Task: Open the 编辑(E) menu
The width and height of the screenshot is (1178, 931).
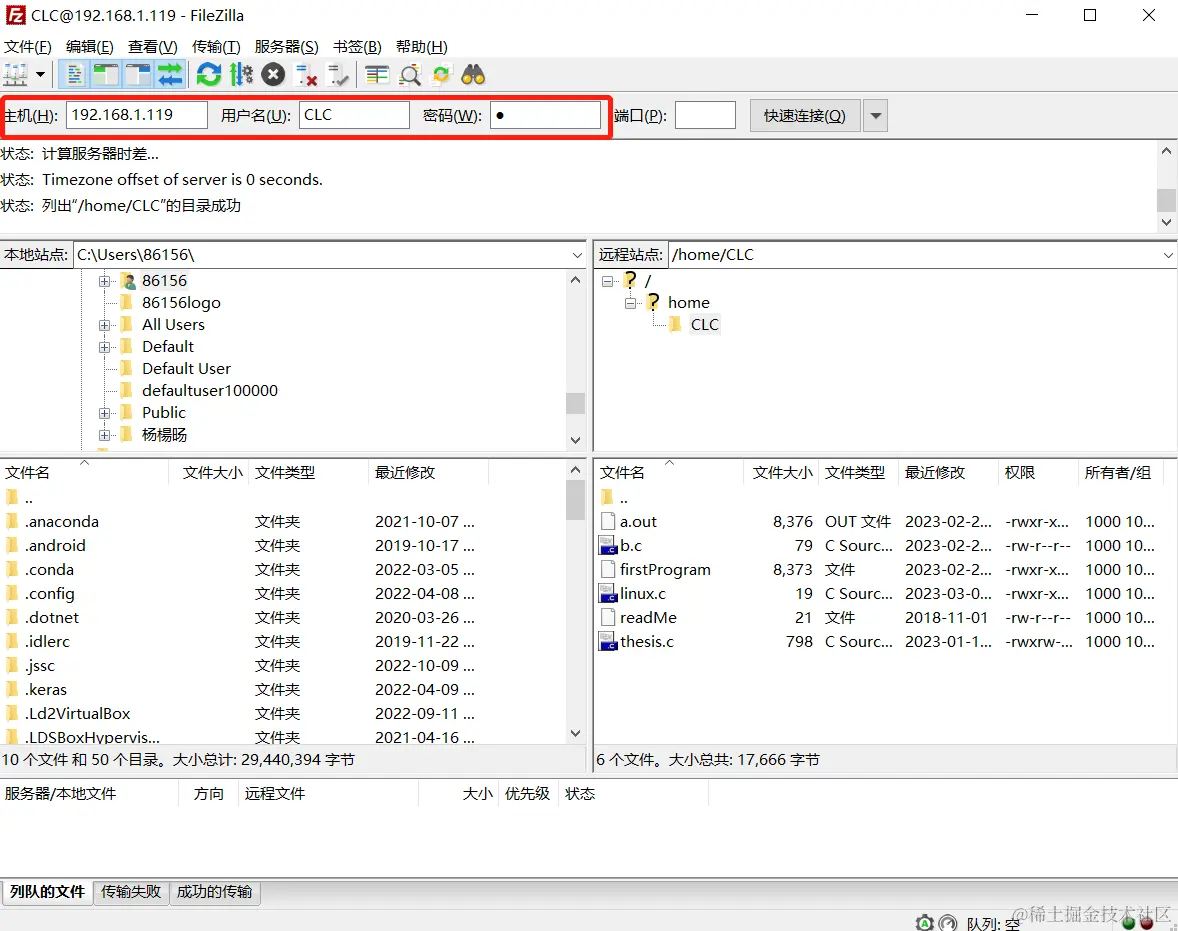Action: click(89, 47)
